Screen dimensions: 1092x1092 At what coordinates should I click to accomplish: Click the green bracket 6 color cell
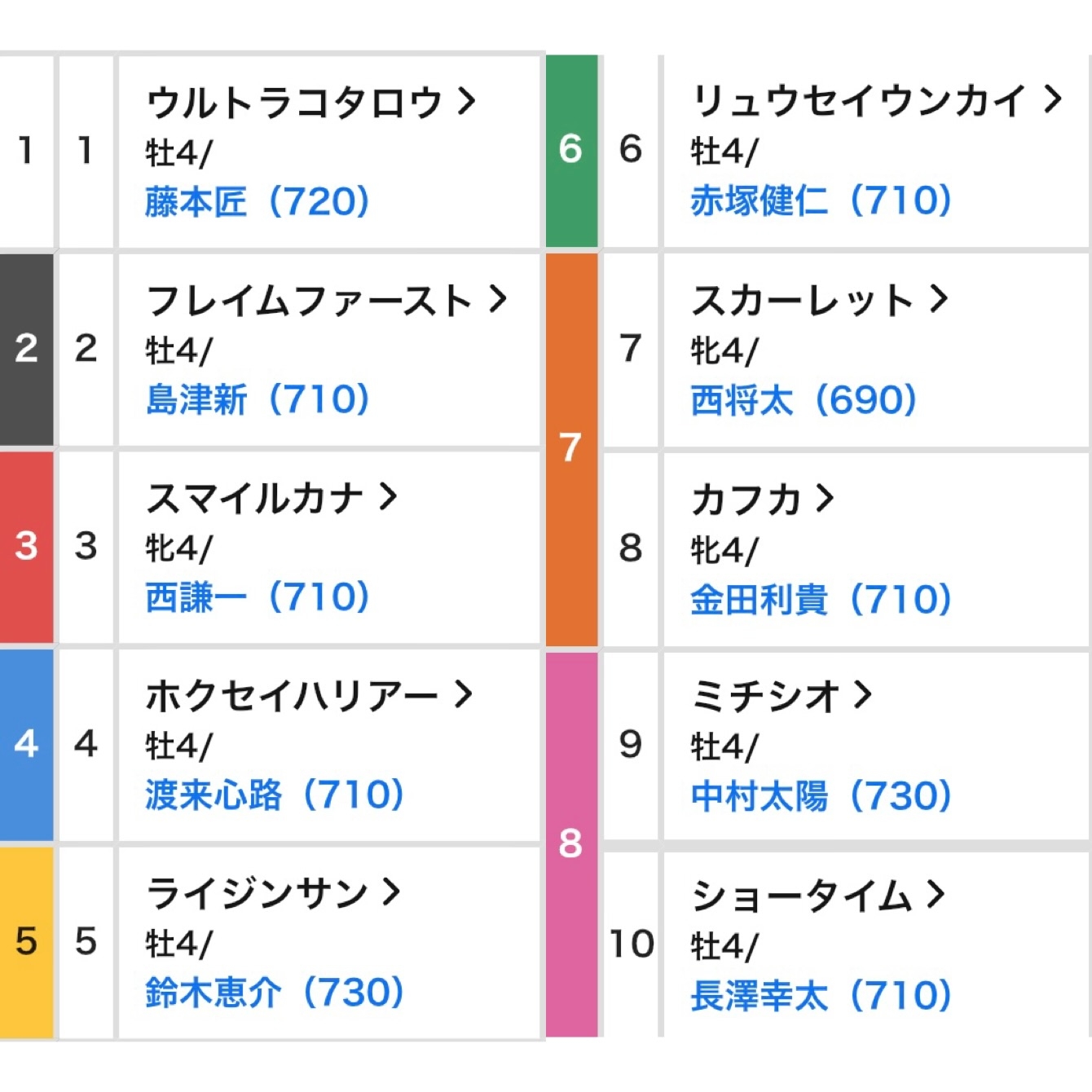tap(571, 151)
